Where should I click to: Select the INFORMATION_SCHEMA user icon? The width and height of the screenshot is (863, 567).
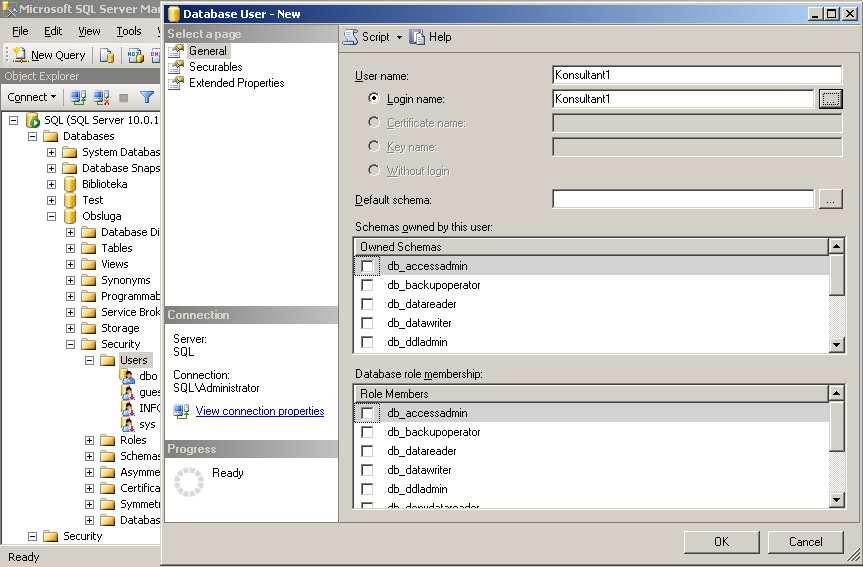pyautogui.click(x=128, y=408)
